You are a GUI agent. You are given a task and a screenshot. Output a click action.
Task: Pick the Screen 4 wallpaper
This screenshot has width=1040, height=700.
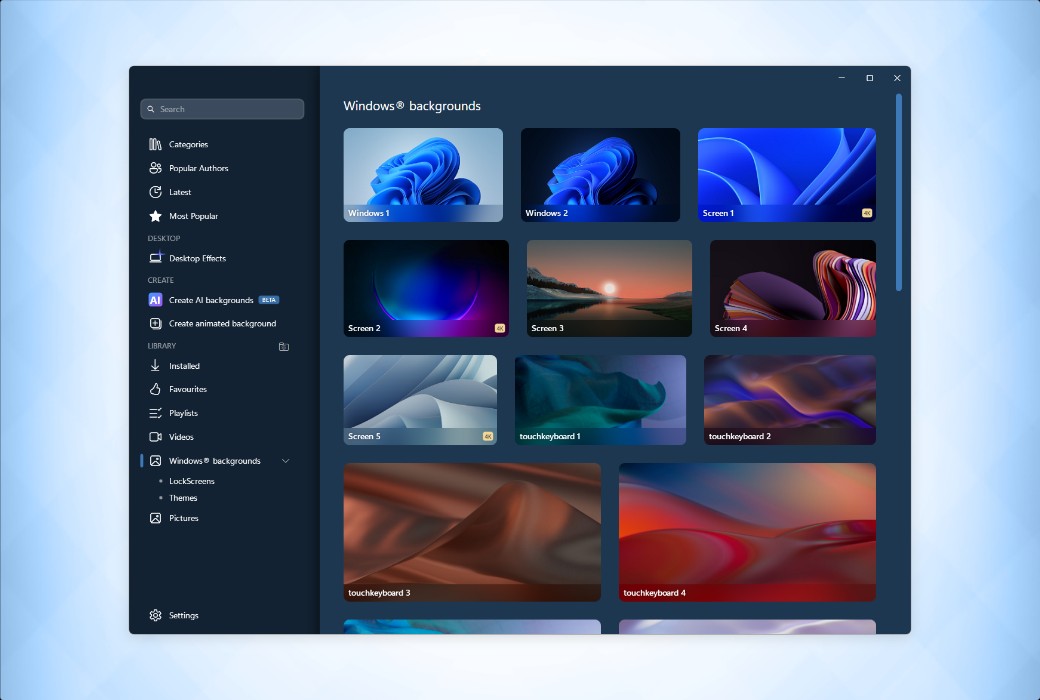pyautogui.click(x=793, y=288)
